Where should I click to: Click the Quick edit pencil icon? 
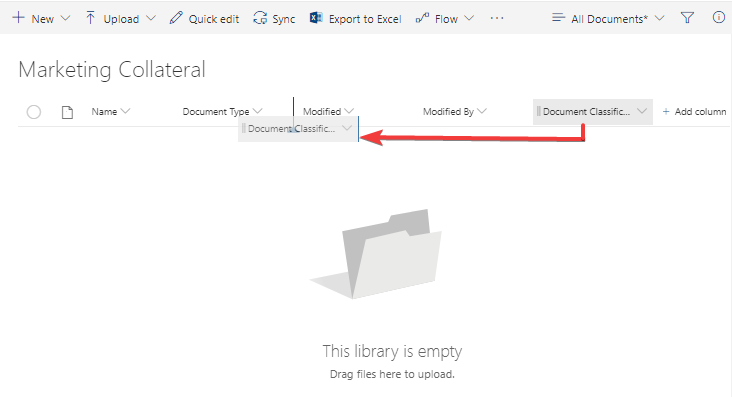[176, 18]
